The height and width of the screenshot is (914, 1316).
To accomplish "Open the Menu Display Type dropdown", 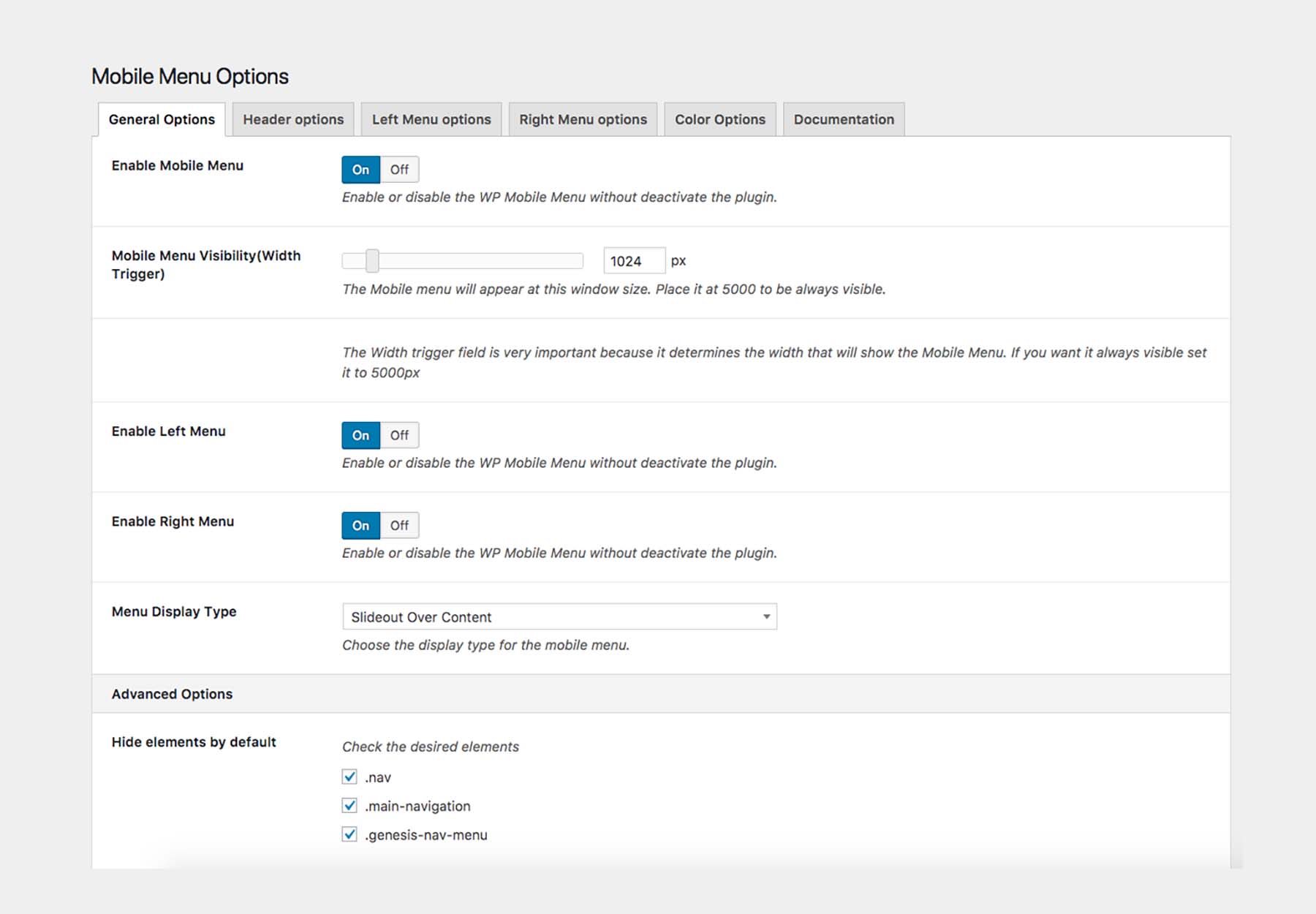I will (559, 616).
